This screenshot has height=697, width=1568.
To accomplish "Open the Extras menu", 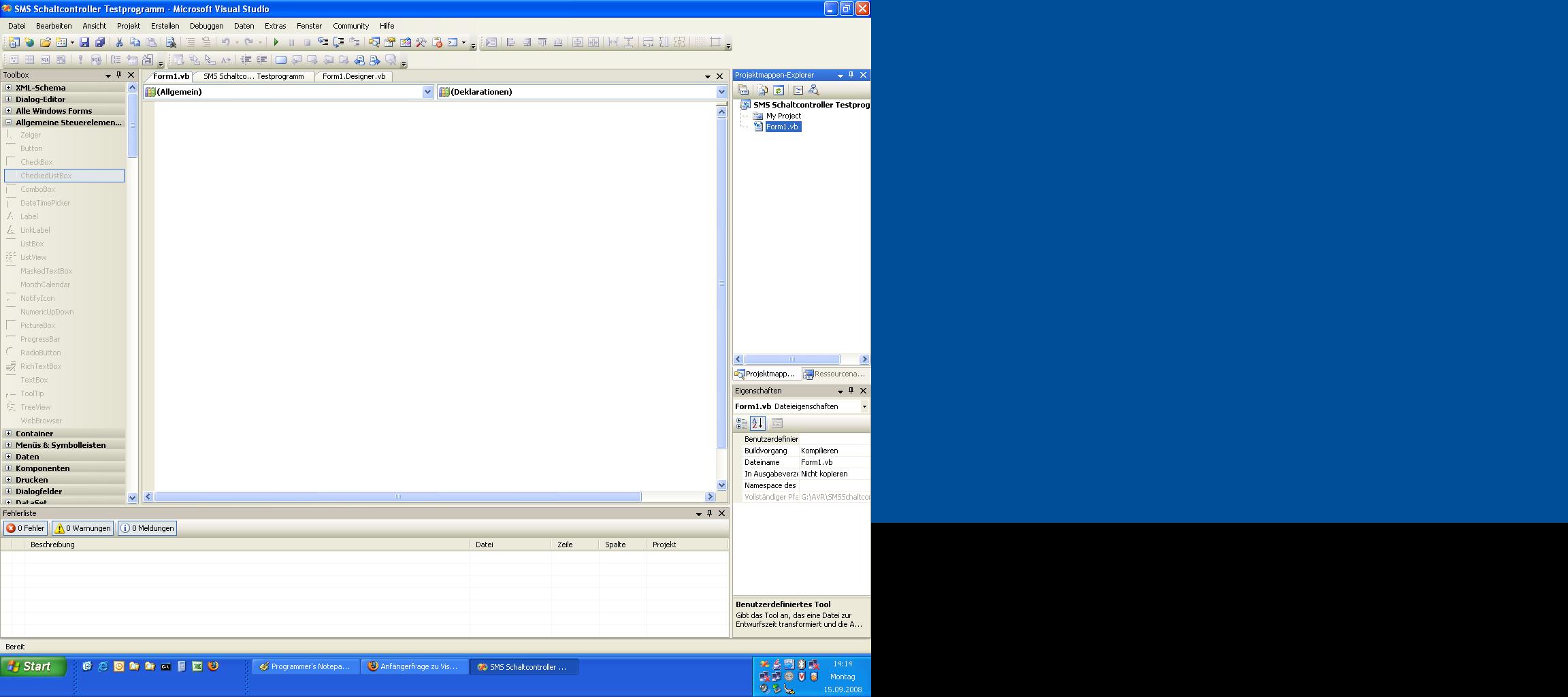I will point(275,26).
